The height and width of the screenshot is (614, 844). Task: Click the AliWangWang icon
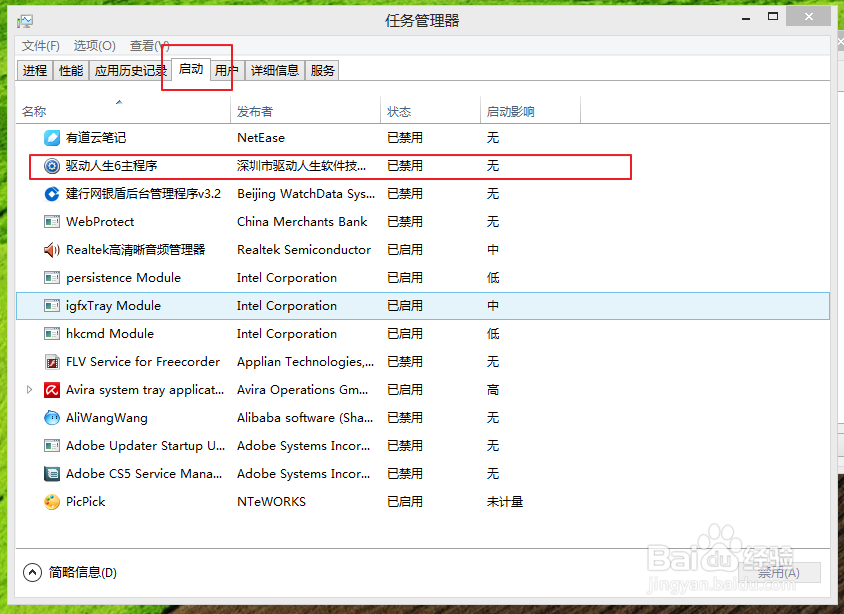tap(52, 418)
